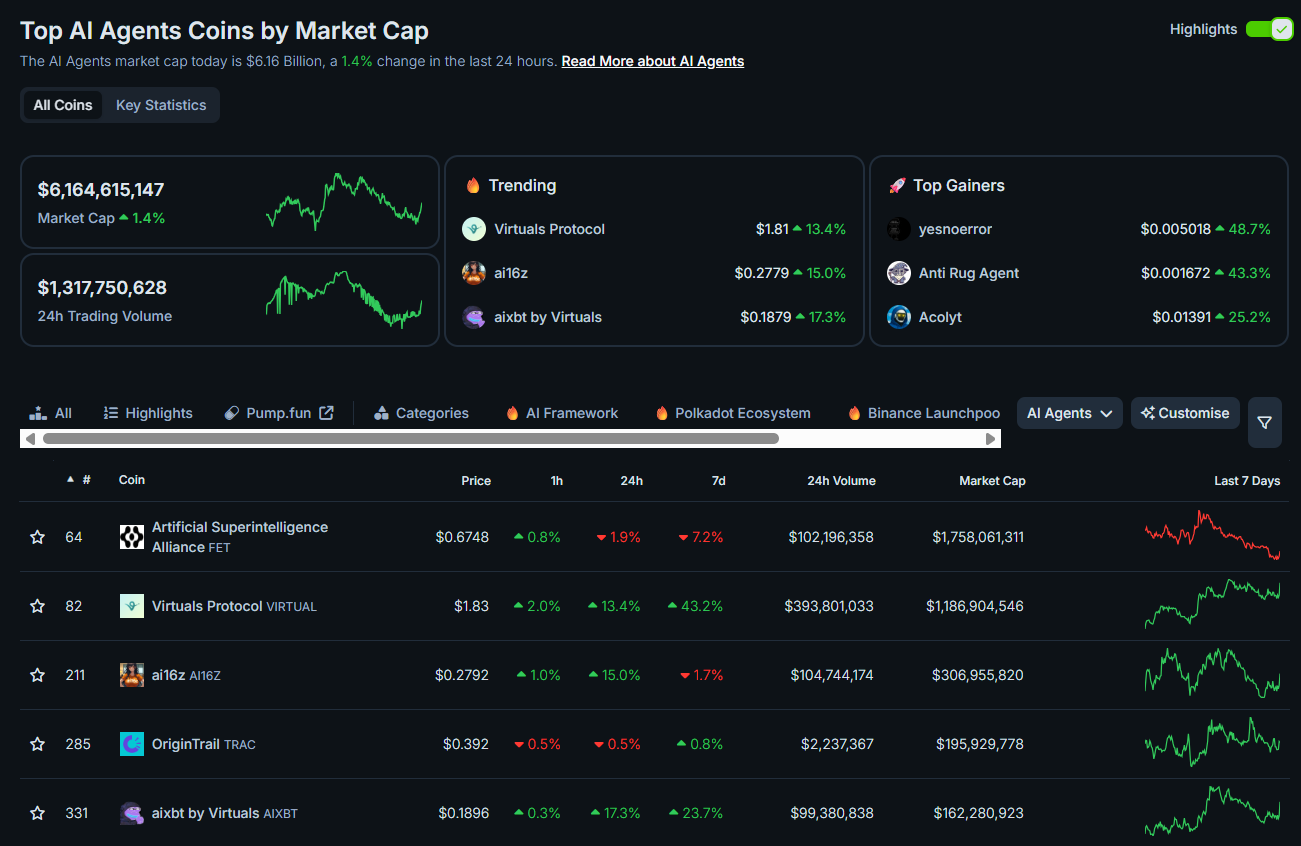Add ai16z row to favorites star
The height and width of the screenshot is (846, 1301).
38,675
